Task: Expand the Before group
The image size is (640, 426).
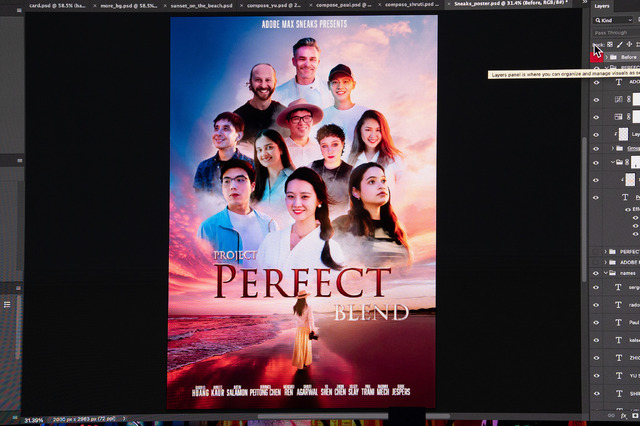Action: point(607,57)
